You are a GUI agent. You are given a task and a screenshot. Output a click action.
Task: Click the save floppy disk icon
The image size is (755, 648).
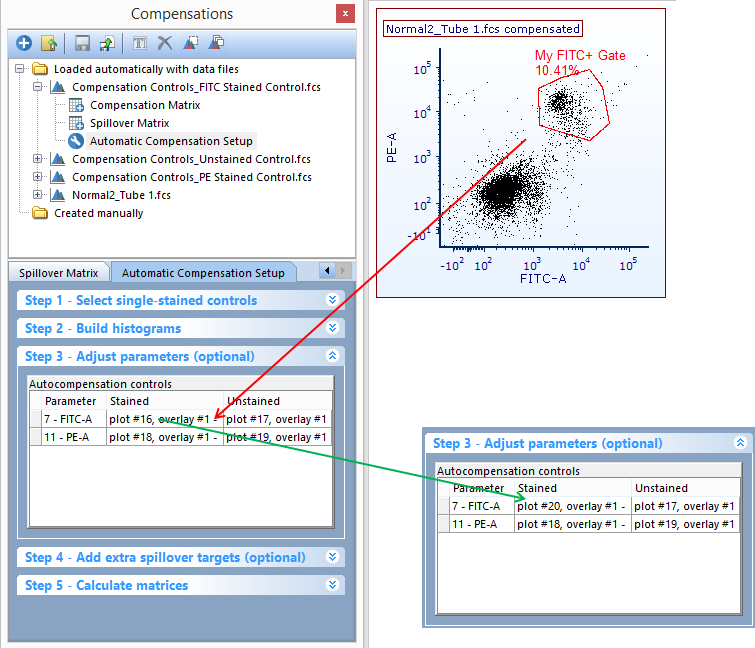point(82,43)
